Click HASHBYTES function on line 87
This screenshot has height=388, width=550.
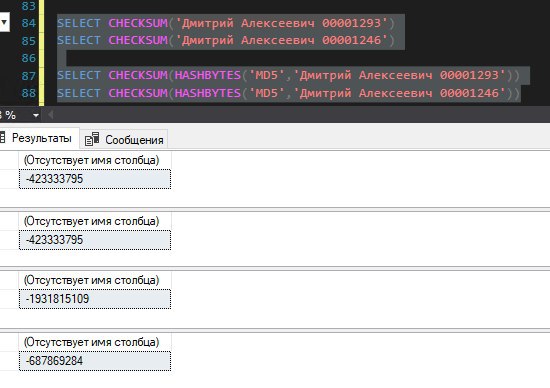(208, 75)
